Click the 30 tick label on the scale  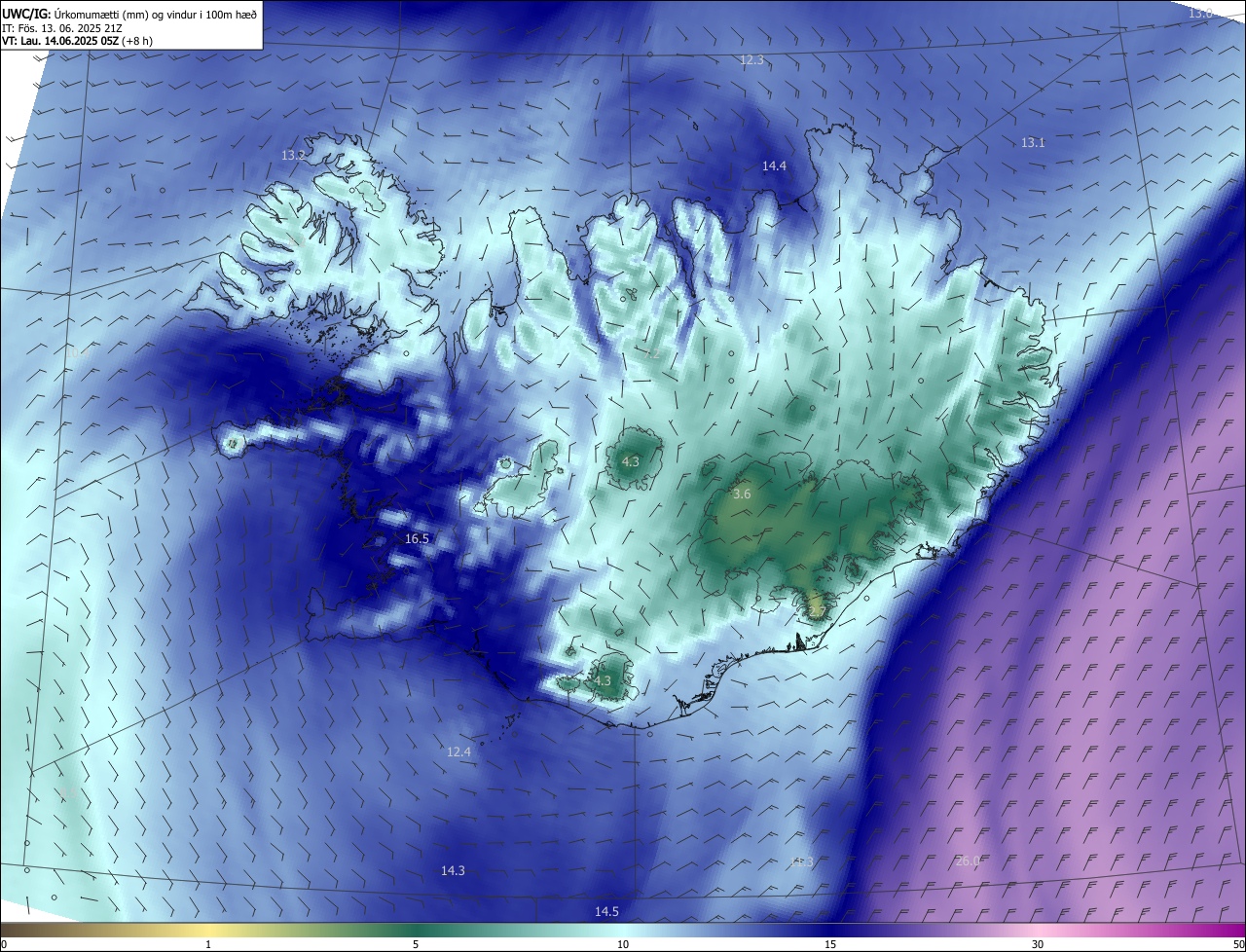[x=1038, y=945]
